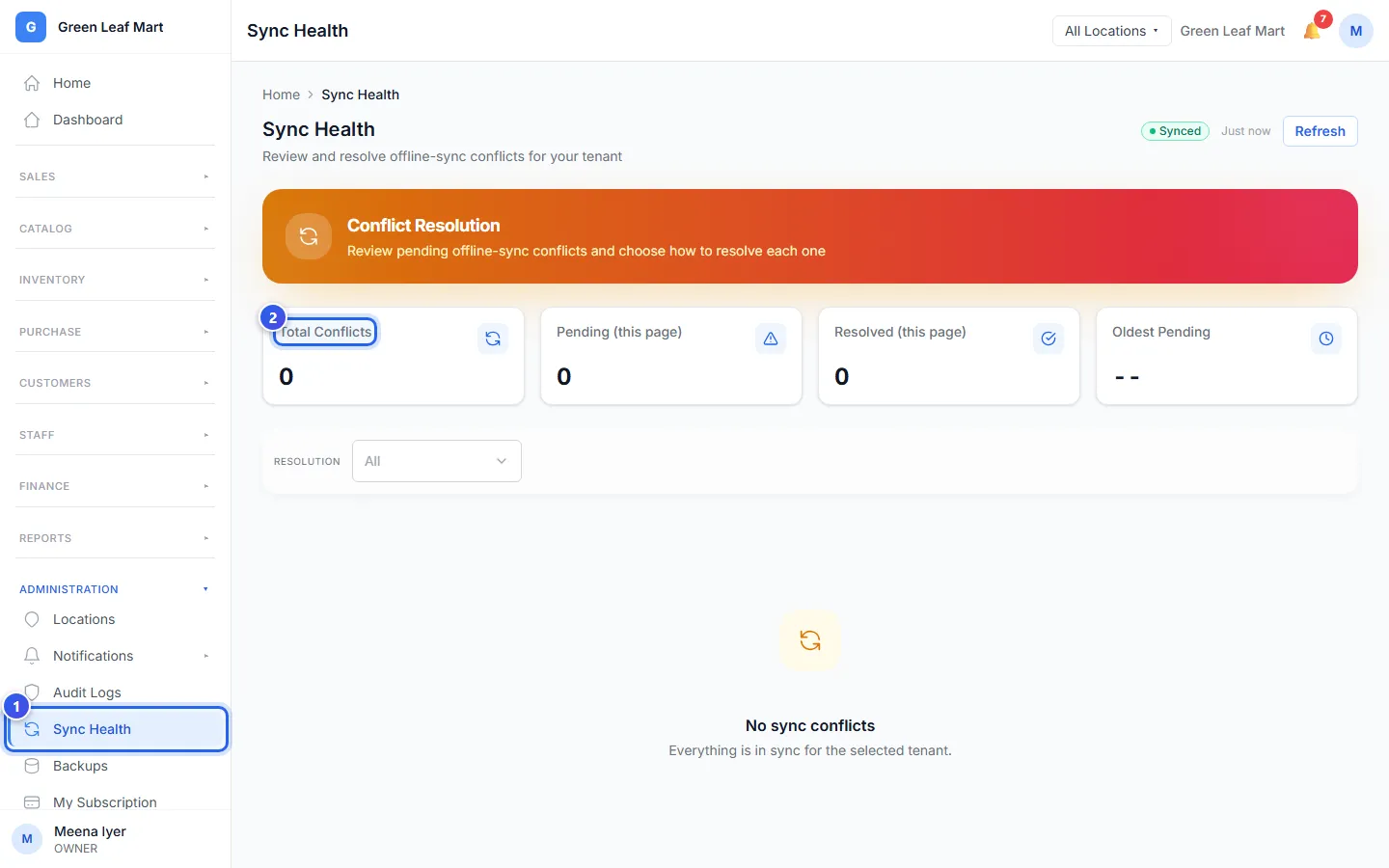This screenshot has height=868, width=1389.
Task: Expand the Reports section
Action: (x=116, y=538)
